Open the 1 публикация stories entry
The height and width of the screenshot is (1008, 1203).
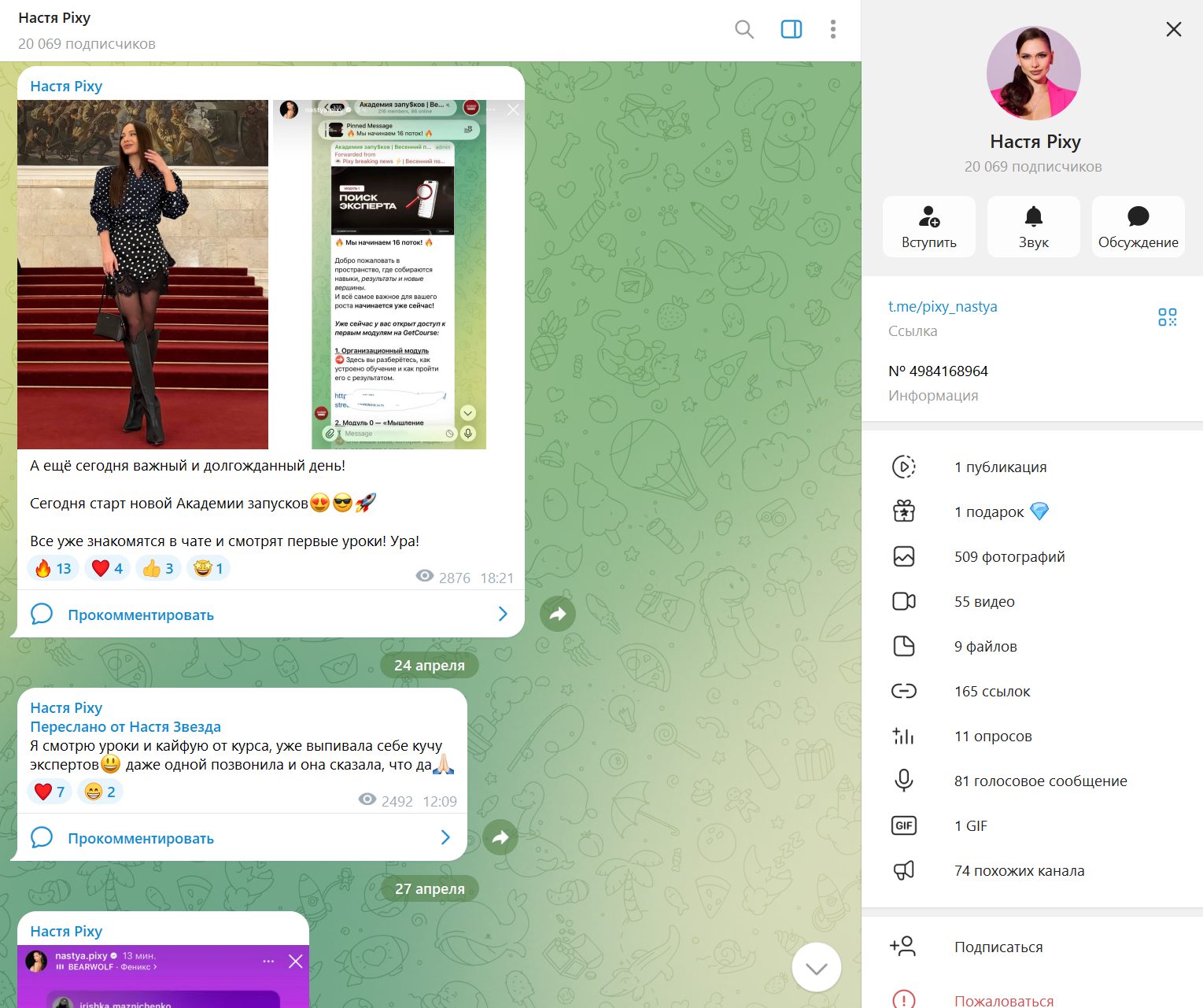coord(1032,467)
